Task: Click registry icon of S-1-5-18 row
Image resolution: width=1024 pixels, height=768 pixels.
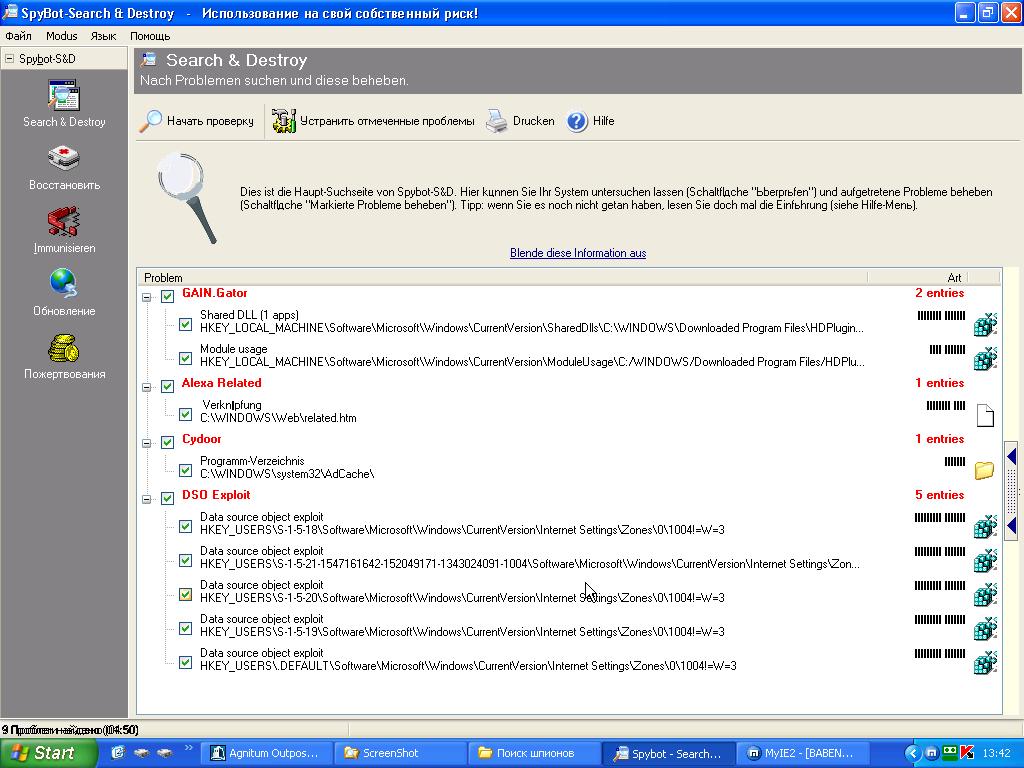Action: 985,526
